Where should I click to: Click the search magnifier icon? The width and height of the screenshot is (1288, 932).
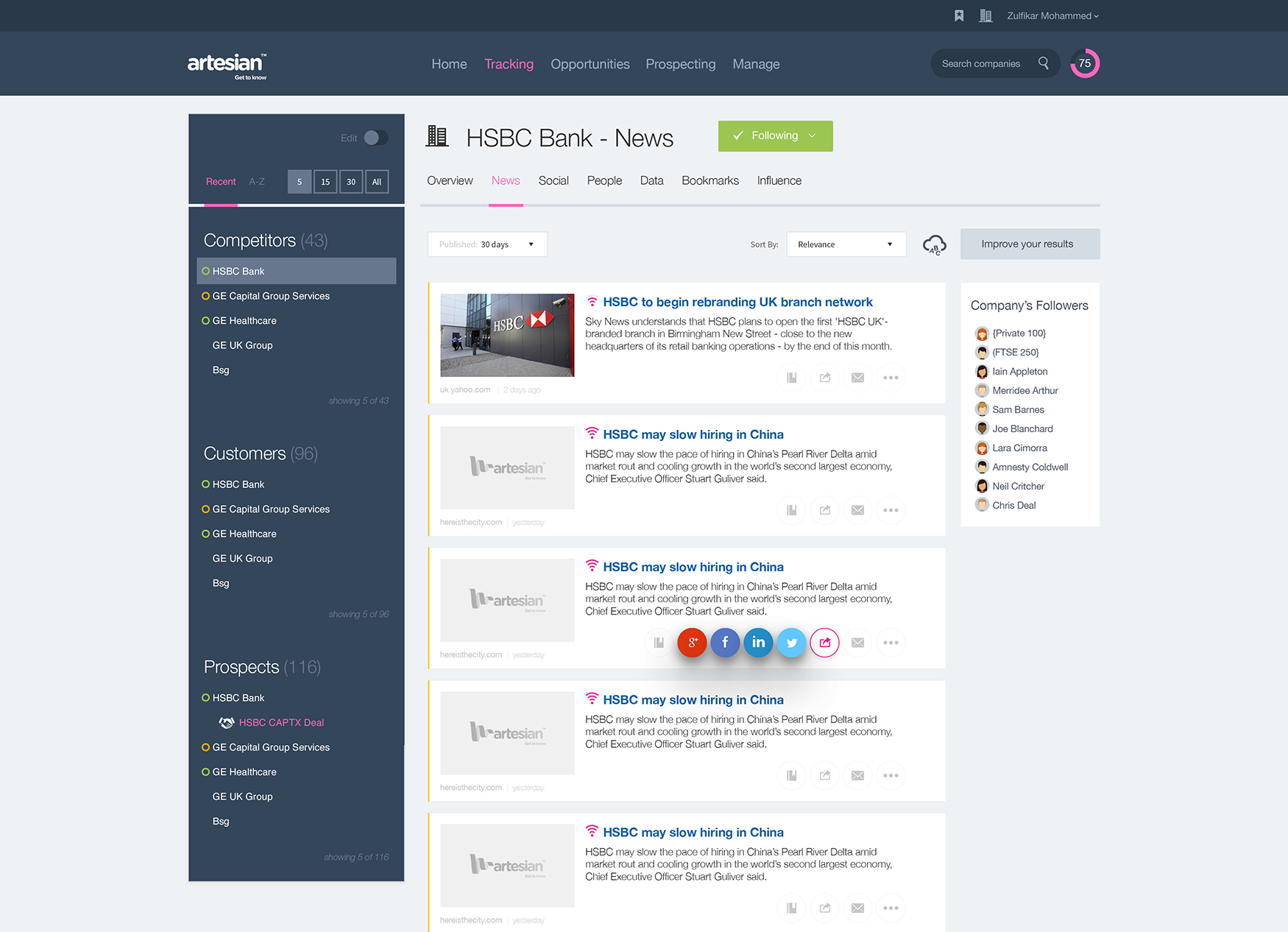point(1043,63)
